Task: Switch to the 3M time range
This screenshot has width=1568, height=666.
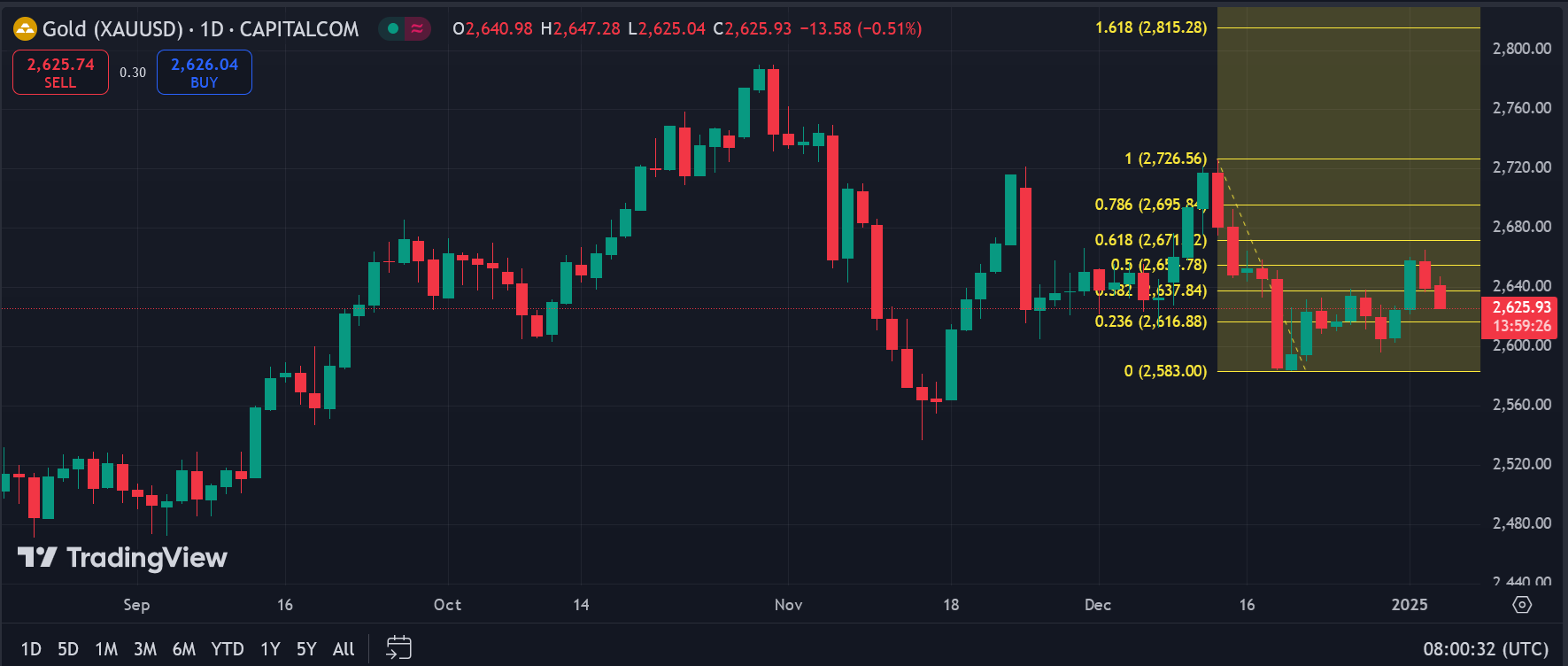Action: [145, 649]
